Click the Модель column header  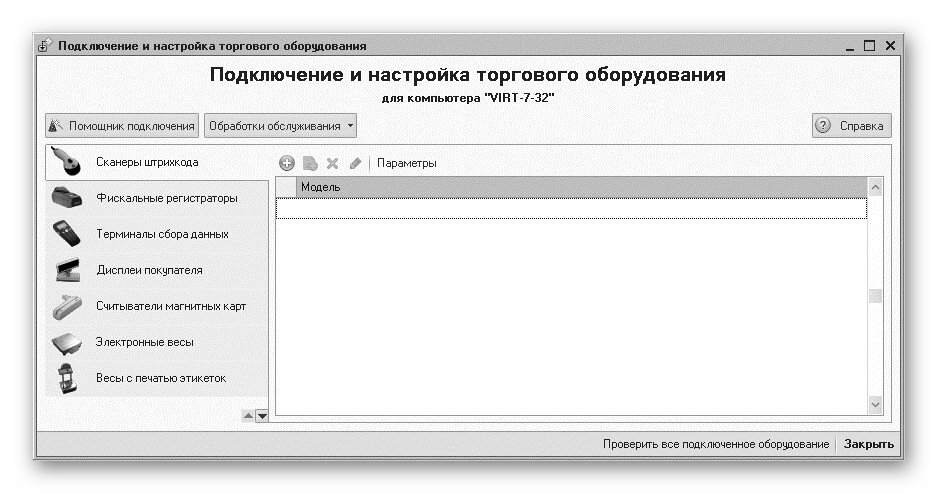click(321, 187)
